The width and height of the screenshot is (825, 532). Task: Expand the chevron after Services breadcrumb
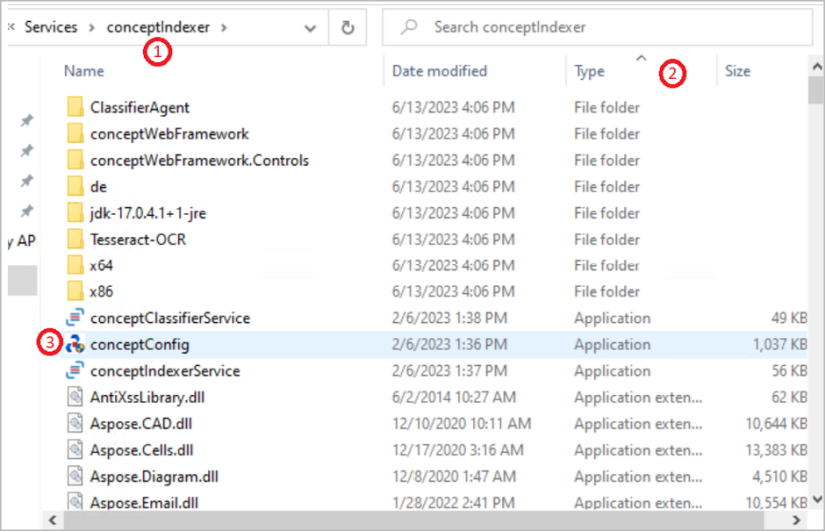[x=92, y=28]
